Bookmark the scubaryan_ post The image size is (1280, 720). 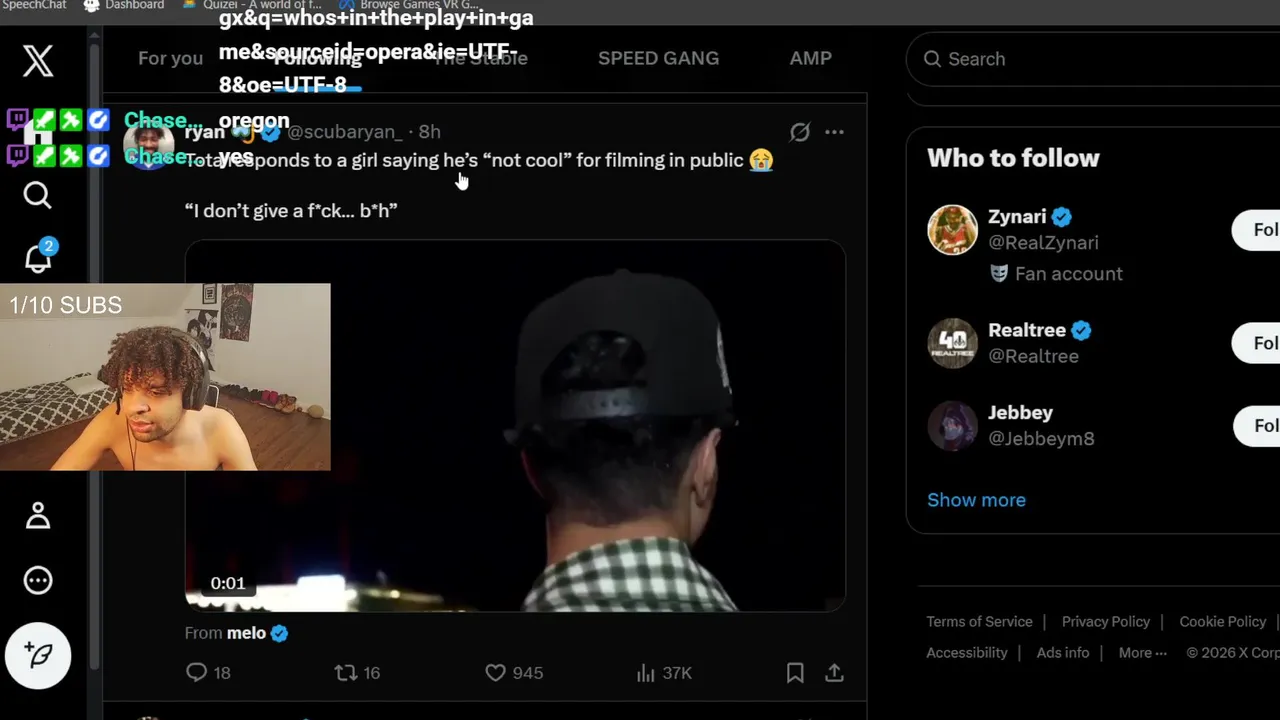pyautogui.click(x=795, y=673)
